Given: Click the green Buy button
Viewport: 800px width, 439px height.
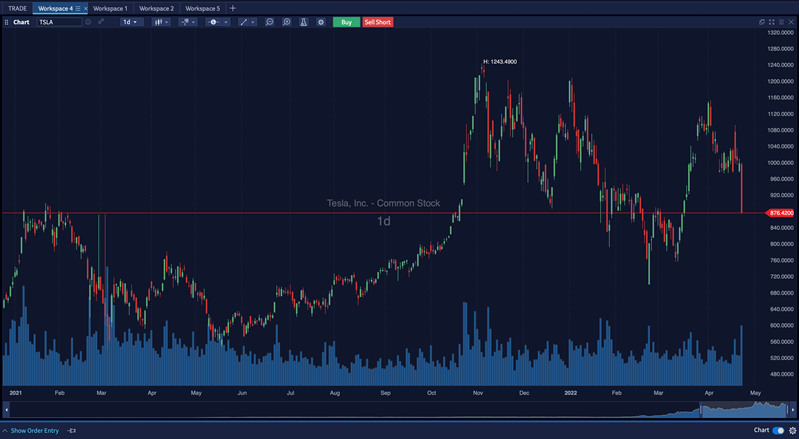Looking at the screenshot, I should point(346,21).
